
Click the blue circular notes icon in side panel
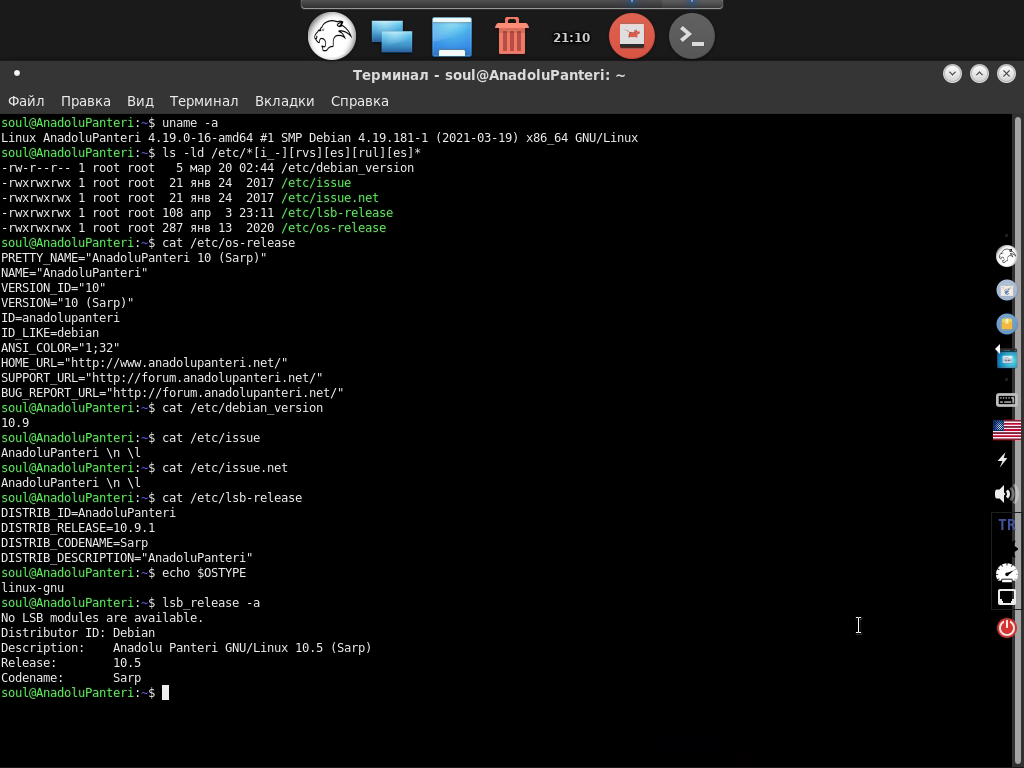1006,290
